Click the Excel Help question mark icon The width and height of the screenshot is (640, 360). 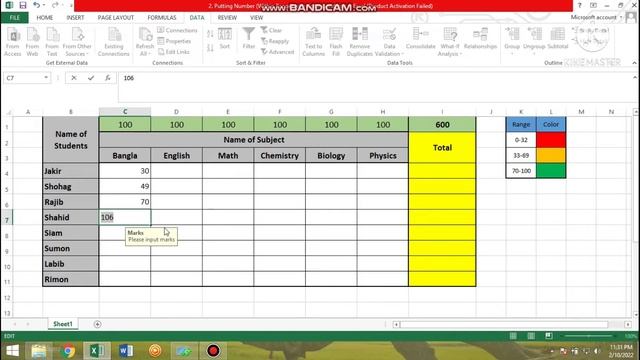coord(579,6)
